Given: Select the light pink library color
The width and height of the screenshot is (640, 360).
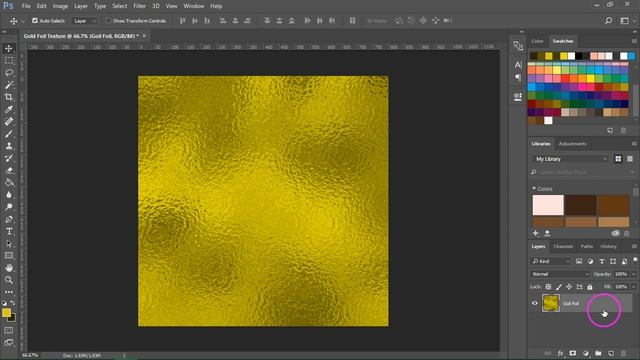Looking at the screenshot, I should [548, 205].
